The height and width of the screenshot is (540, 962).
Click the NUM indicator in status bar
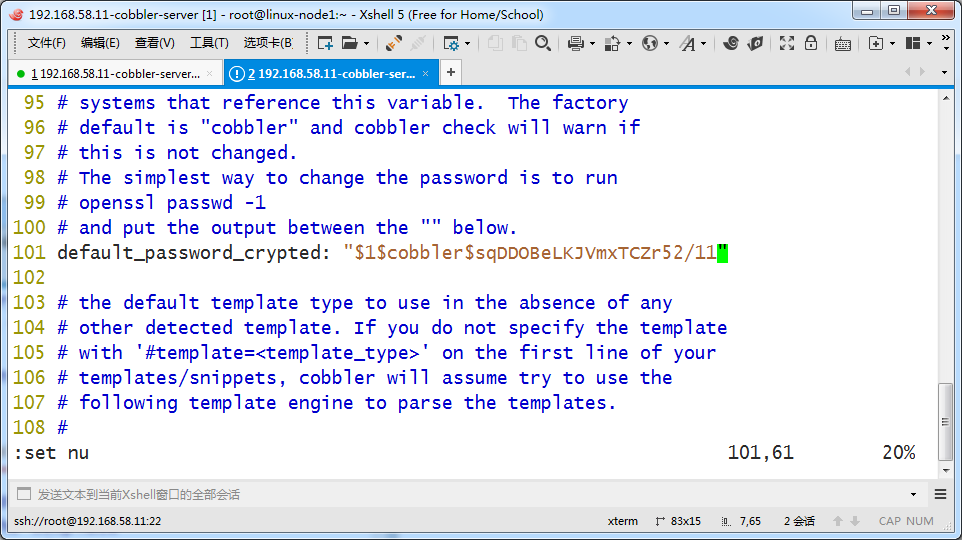pyautogui.click(x=920, y=521)
